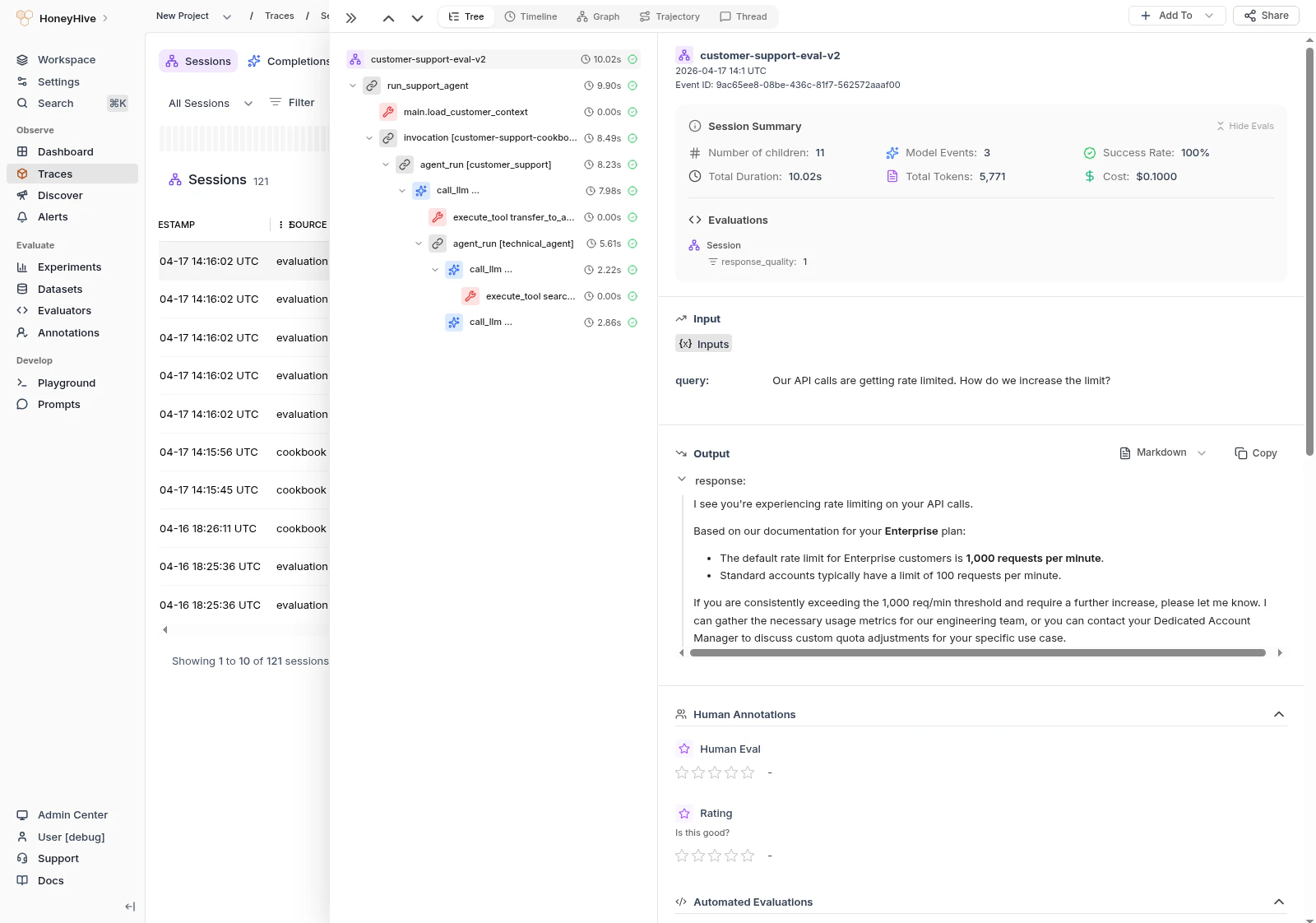The height and width of the screenshot is (923, 1316).
Task: Switch to the Completions tab
Action: tap(287, 60)
